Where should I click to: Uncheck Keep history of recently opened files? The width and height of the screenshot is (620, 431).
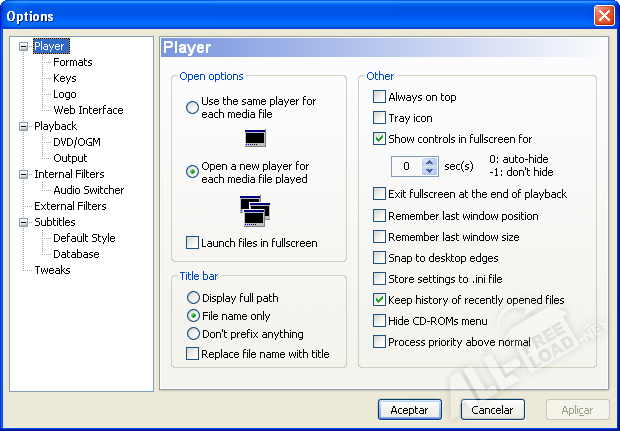(379, 300)
